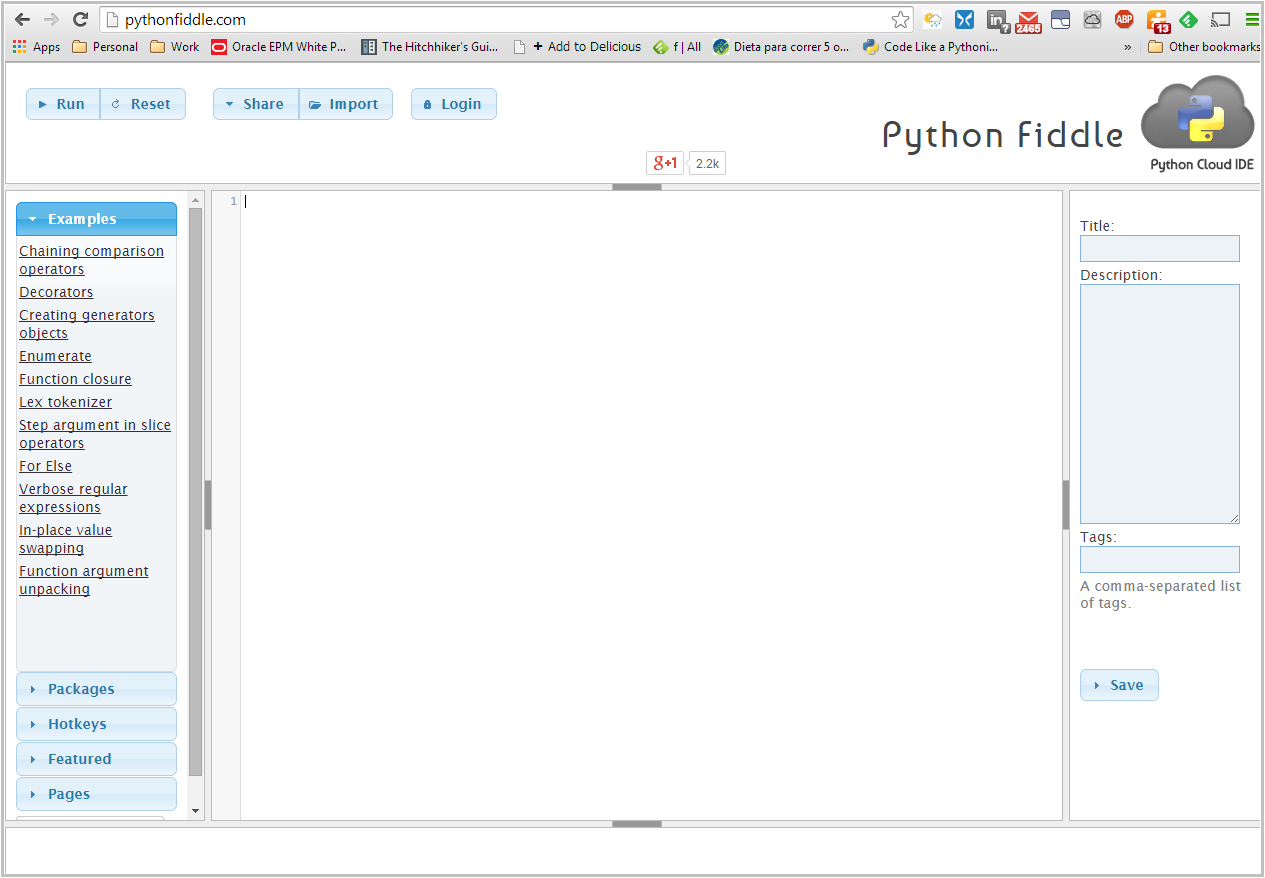This screenshot has width=1265, height=878.
Task: Open the Personal bookmarks folder
Action: pyautogui.click(x=105, y=47)
